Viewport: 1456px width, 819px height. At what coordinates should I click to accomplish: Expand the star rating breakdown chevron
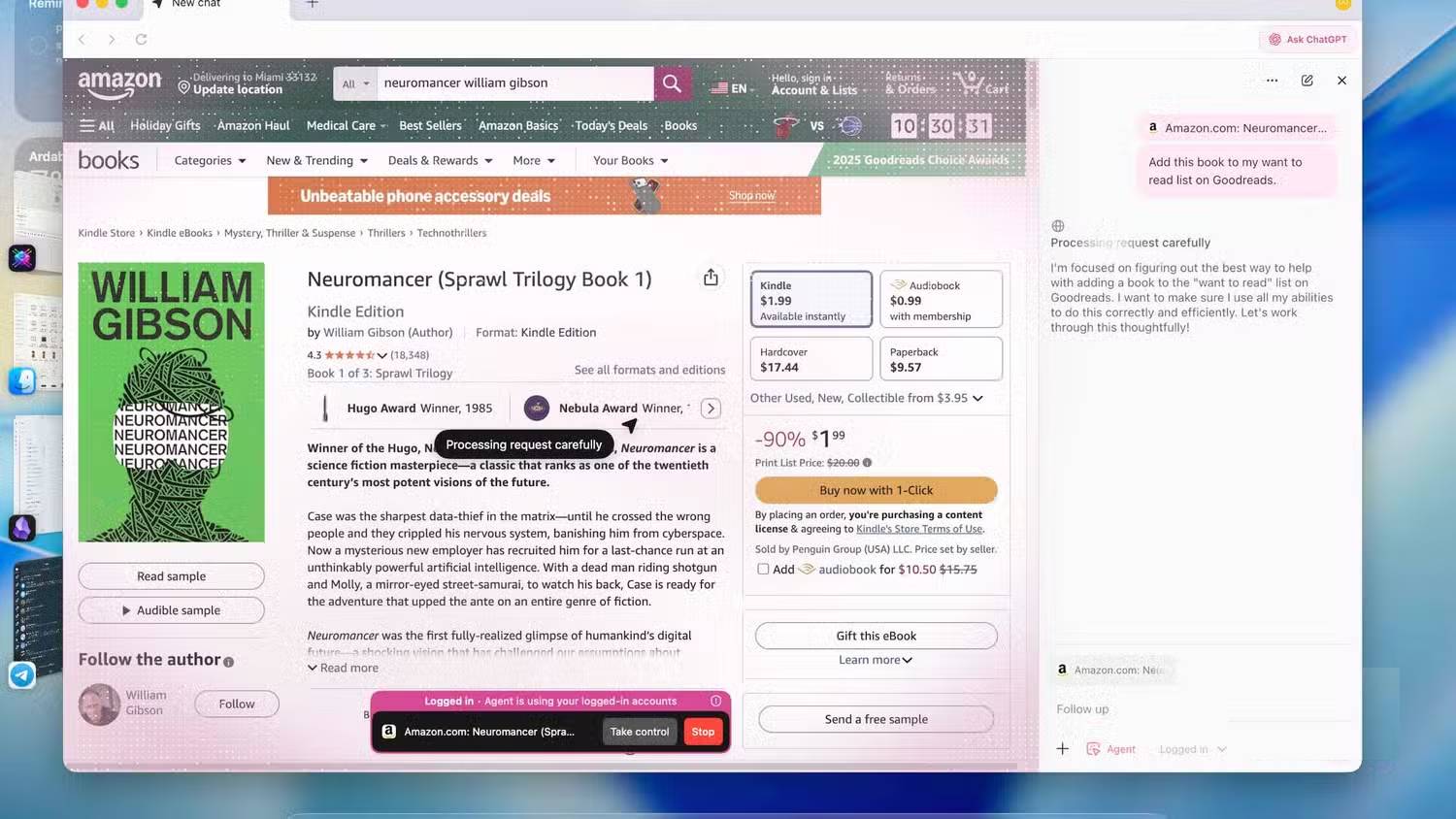tap(381, 355)
